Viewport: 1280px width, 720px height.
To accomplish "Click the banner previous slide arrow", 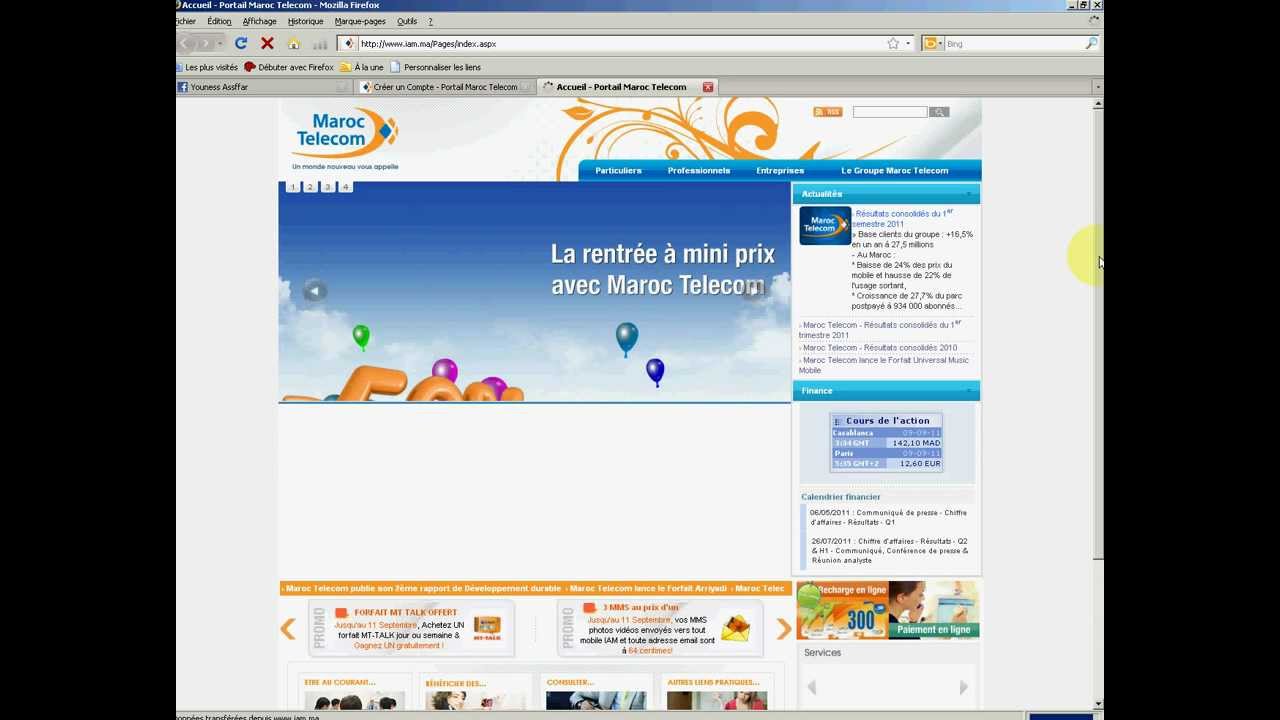I will click(315, 291).
